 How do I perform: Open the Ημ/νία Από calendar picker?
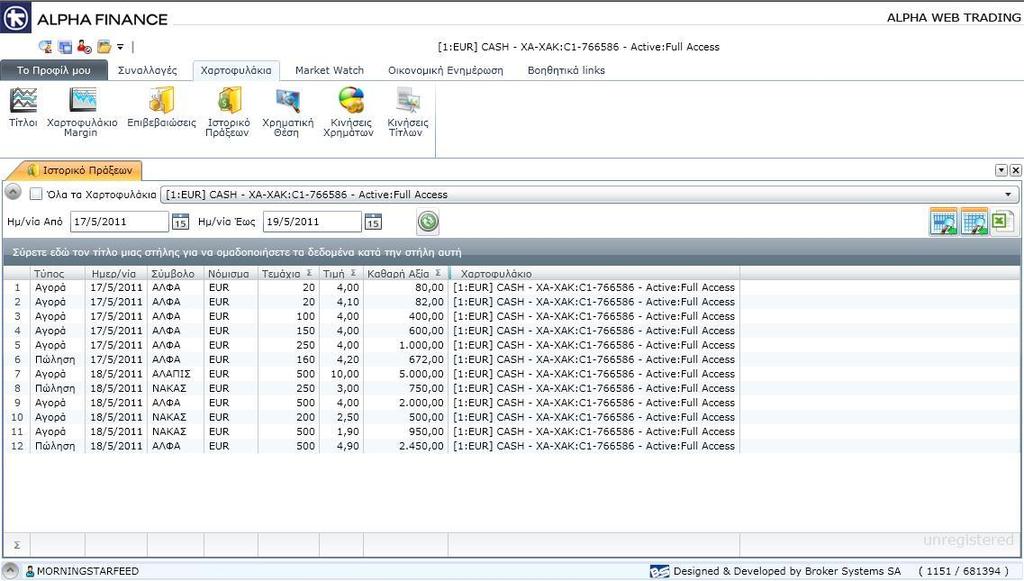coord(180,222)
